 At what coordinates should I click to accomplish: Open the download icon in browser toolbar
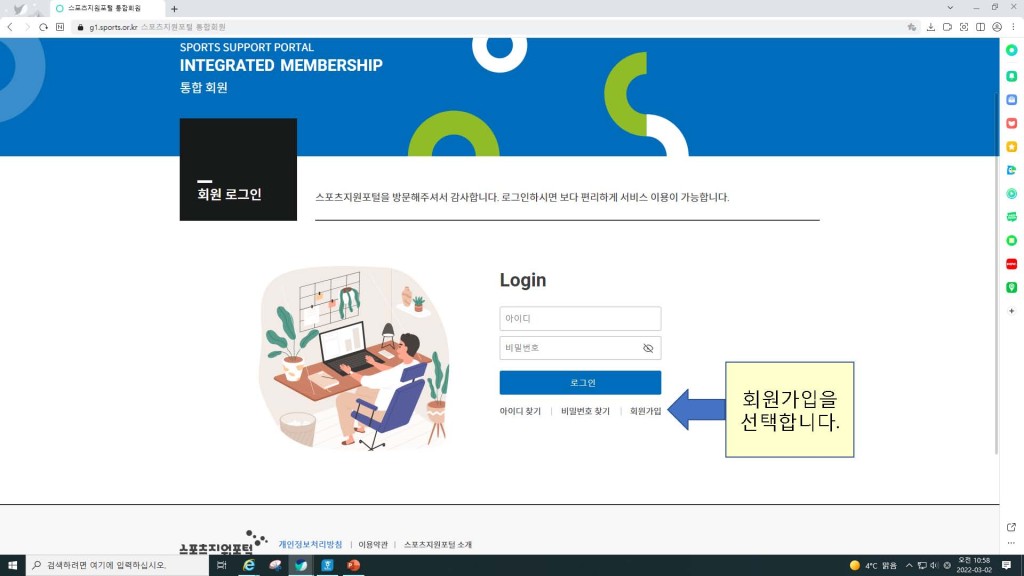[x=930, y=27]
